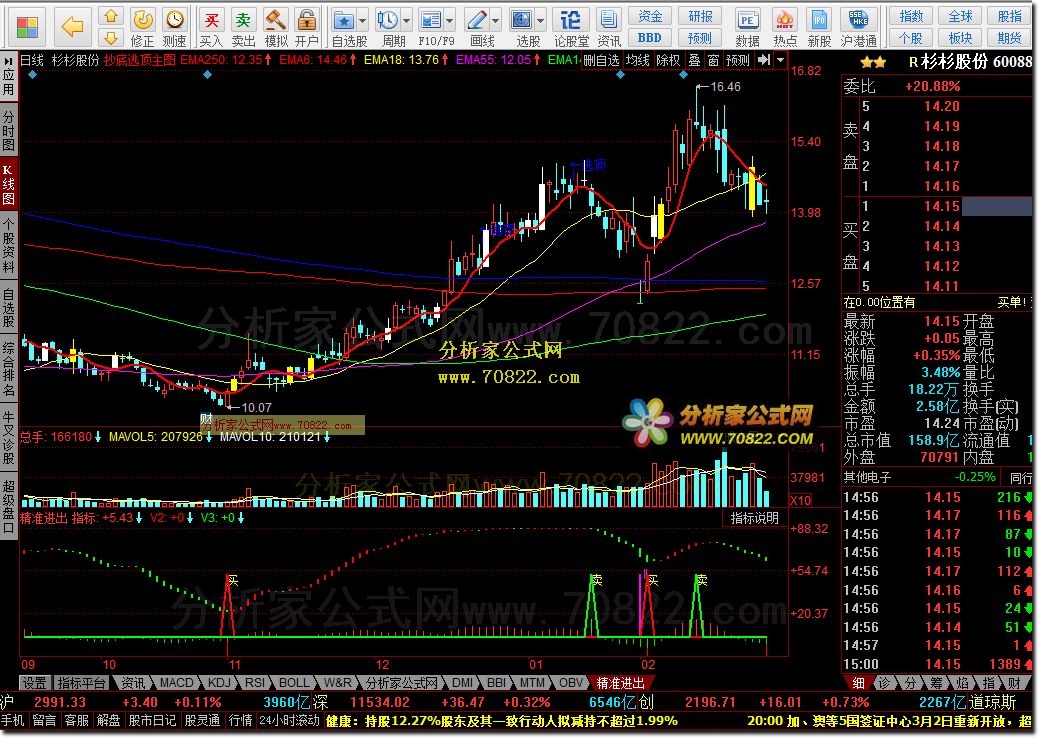Image resolution: width=1041 pixels, height=739 pixels.
Task: Click the 研报 button
Action: point(700,16)
